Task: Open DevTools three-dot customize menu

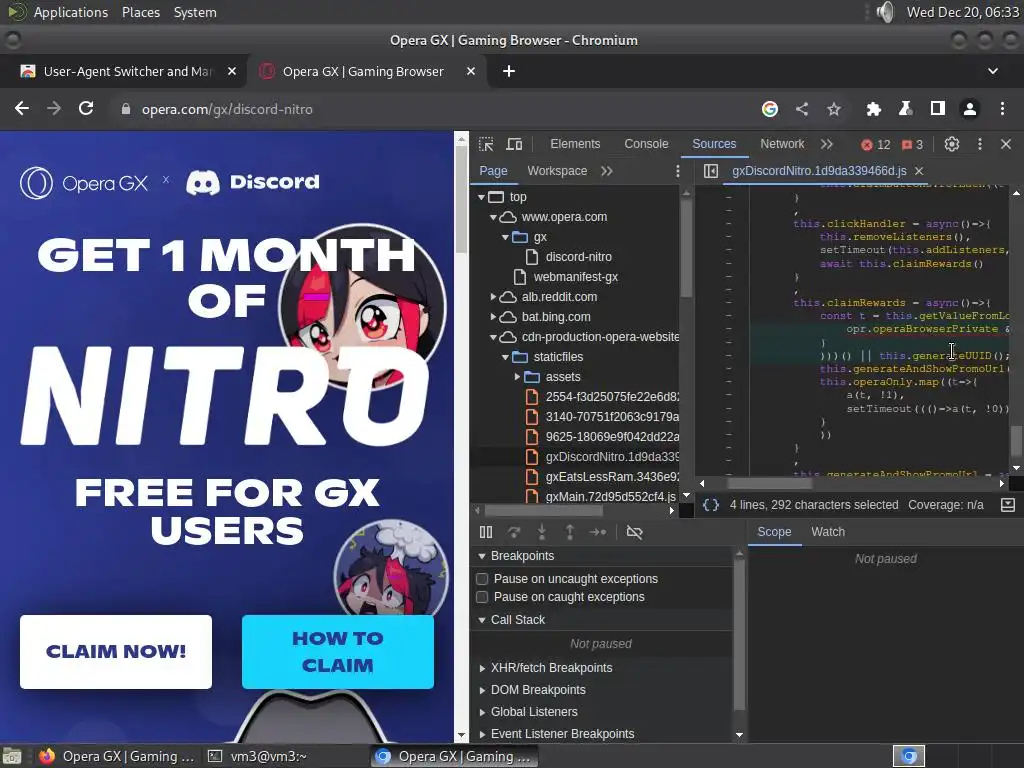Action: [980, 144]
